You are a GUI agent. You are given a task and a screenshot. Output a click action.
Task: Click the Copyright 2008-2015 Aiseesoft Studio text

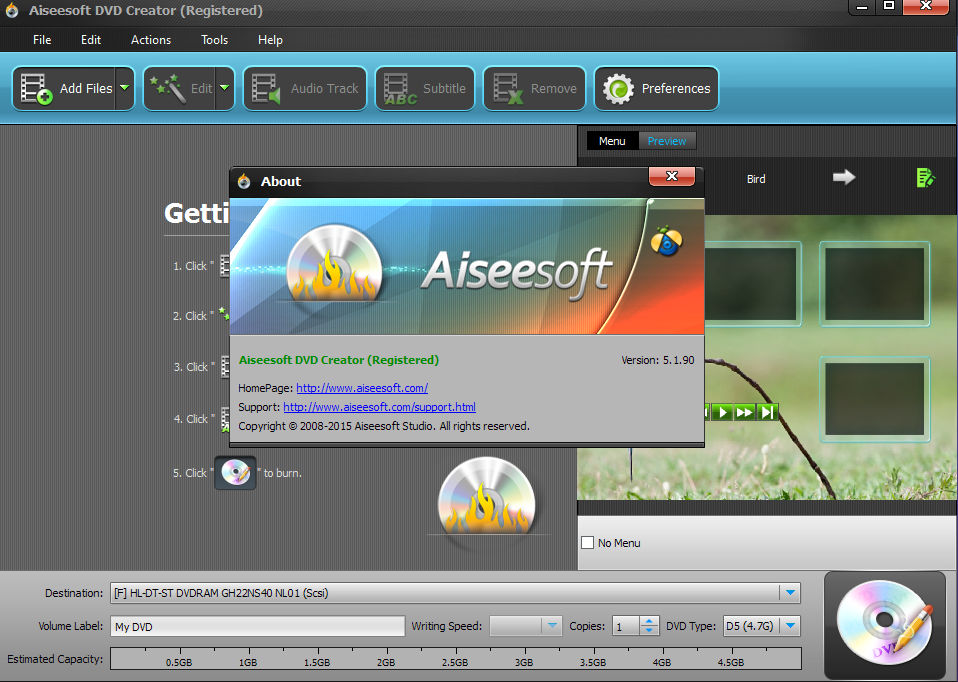click(384, 426)
